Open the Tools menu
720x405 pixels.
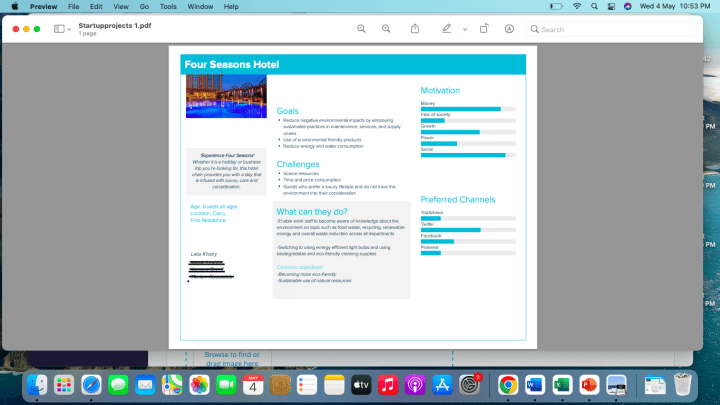168,6
